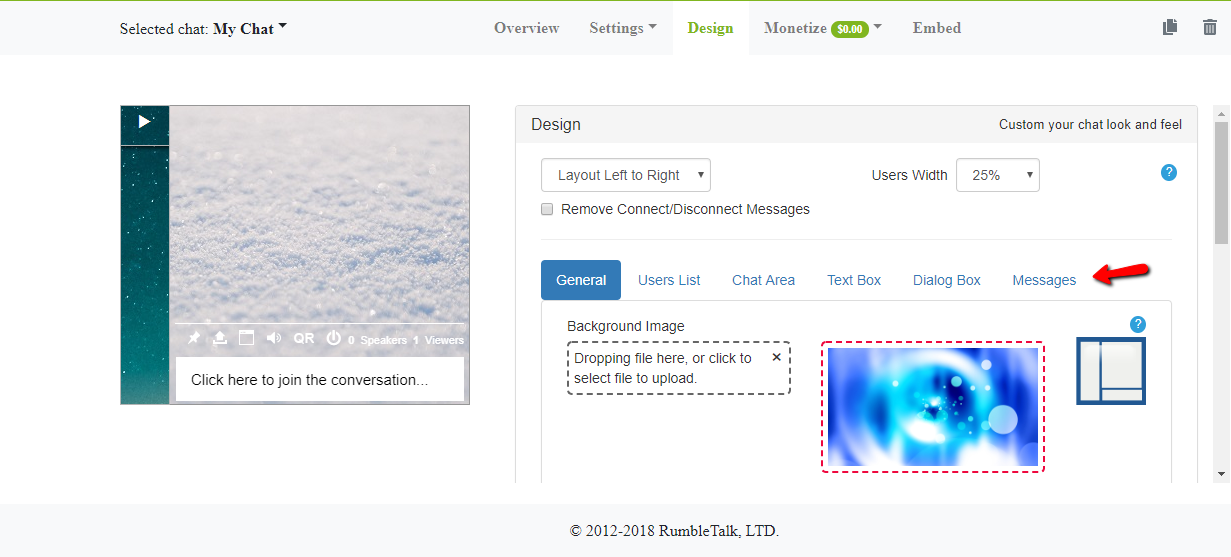Screen dimensions: 1231x557
Task: Click the join the conversation text box
Action: tap(319, 380)
